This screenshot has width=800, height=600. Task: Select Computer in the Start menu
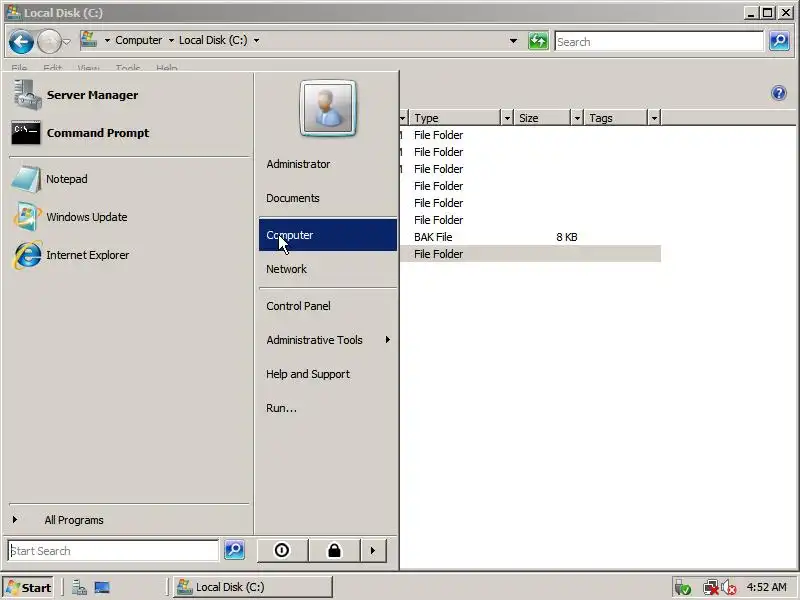(x=328, y=235)
